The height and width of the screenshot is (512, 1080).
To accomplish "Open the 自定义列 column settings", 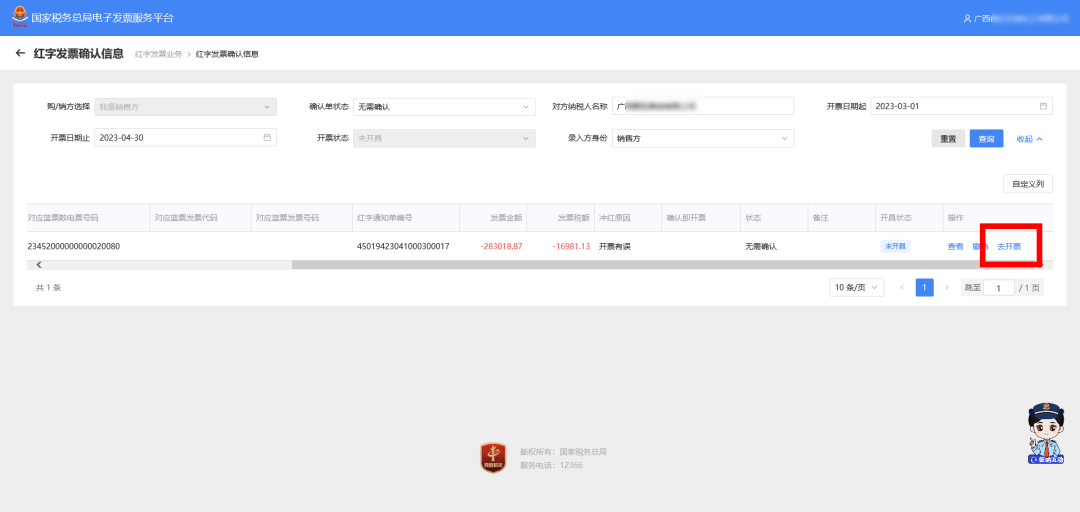I will point(1028,184).
